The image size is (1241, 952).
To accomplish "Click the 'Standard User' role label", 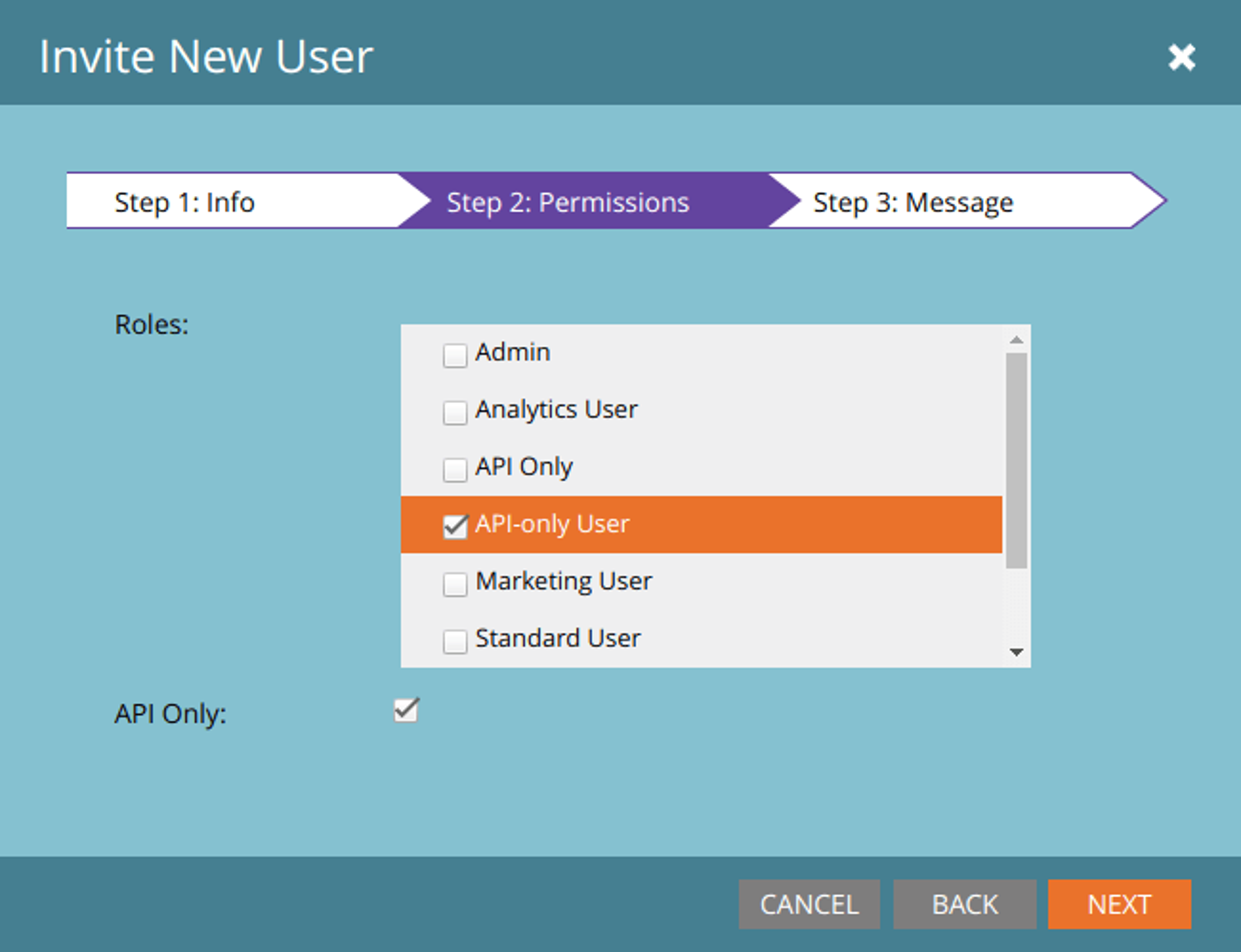I will (558, 639).
